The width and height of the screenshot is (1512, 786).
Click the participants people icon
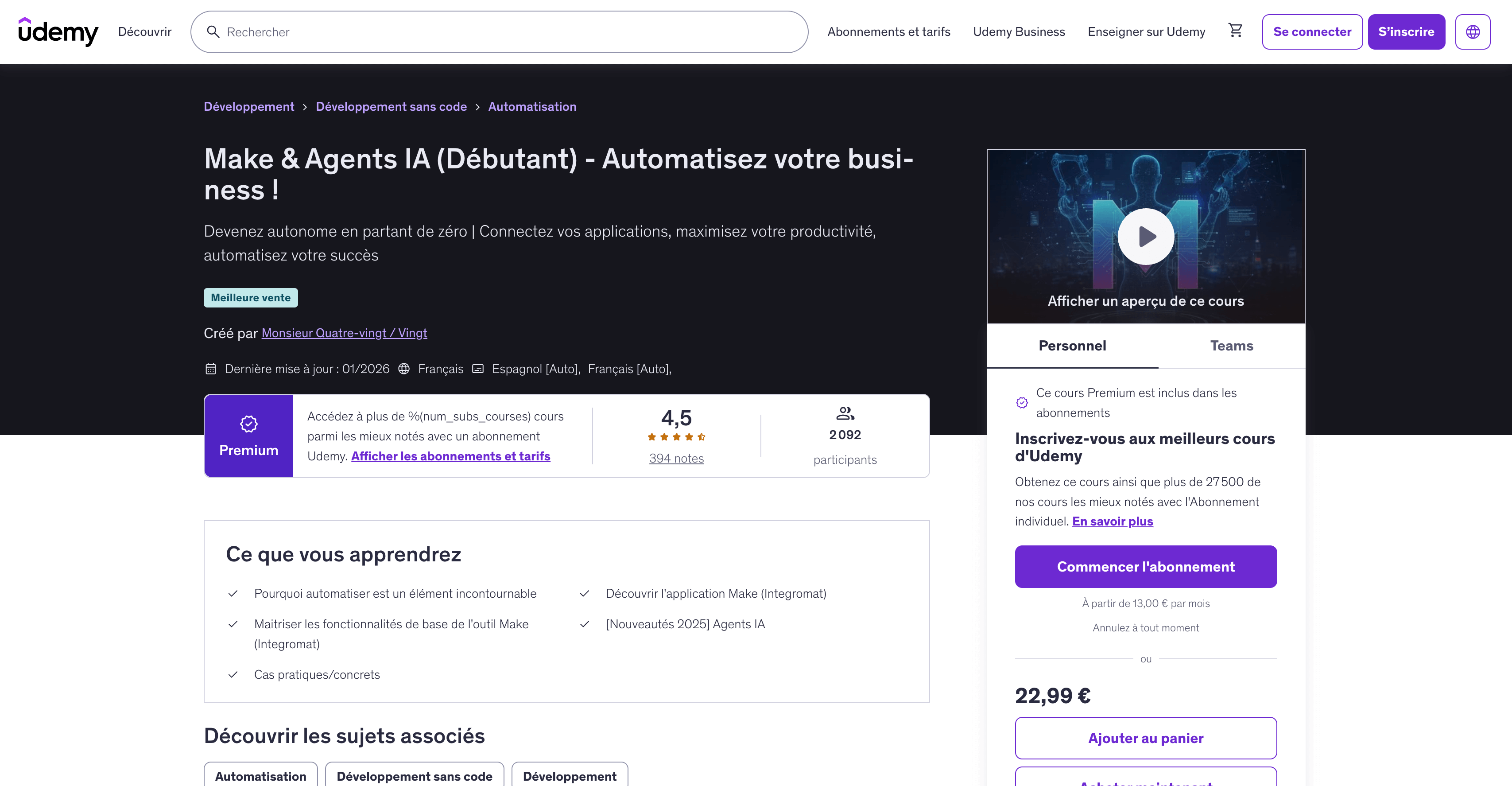pos(845,414)
